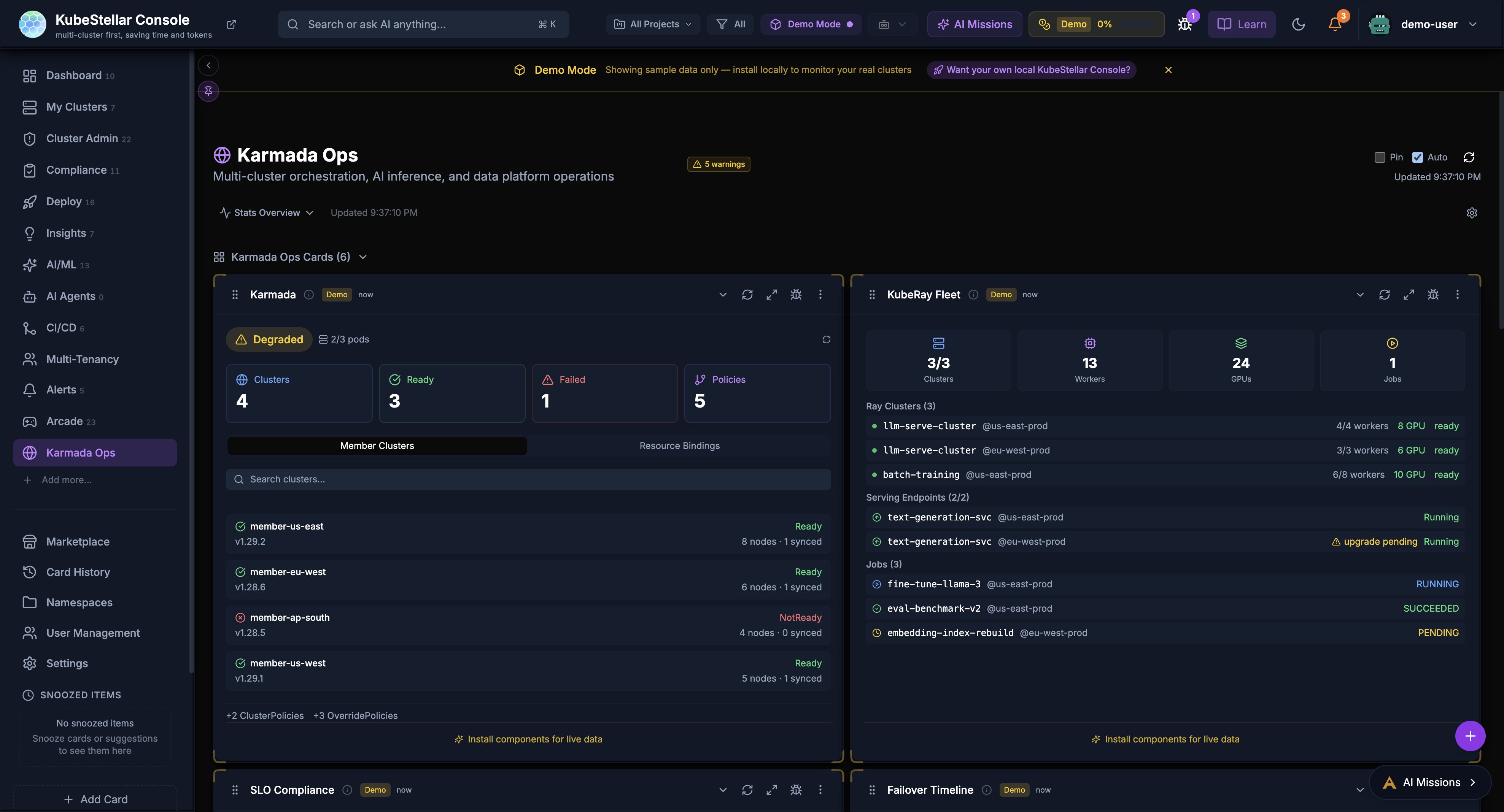Image resolution: width=1504 pixels, height=812 pixels.
Task: Open the kebab menu on the Karmada card
Action: coord(820,295)
